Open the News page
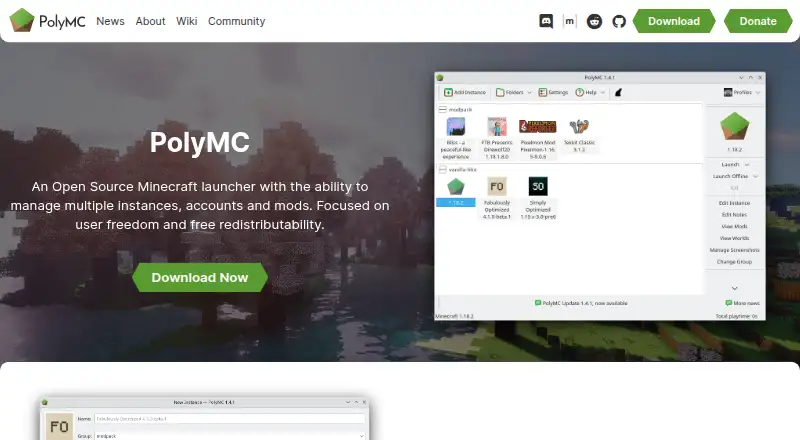The width and height of the screenshot is (800, 440). tap(110, 21)
